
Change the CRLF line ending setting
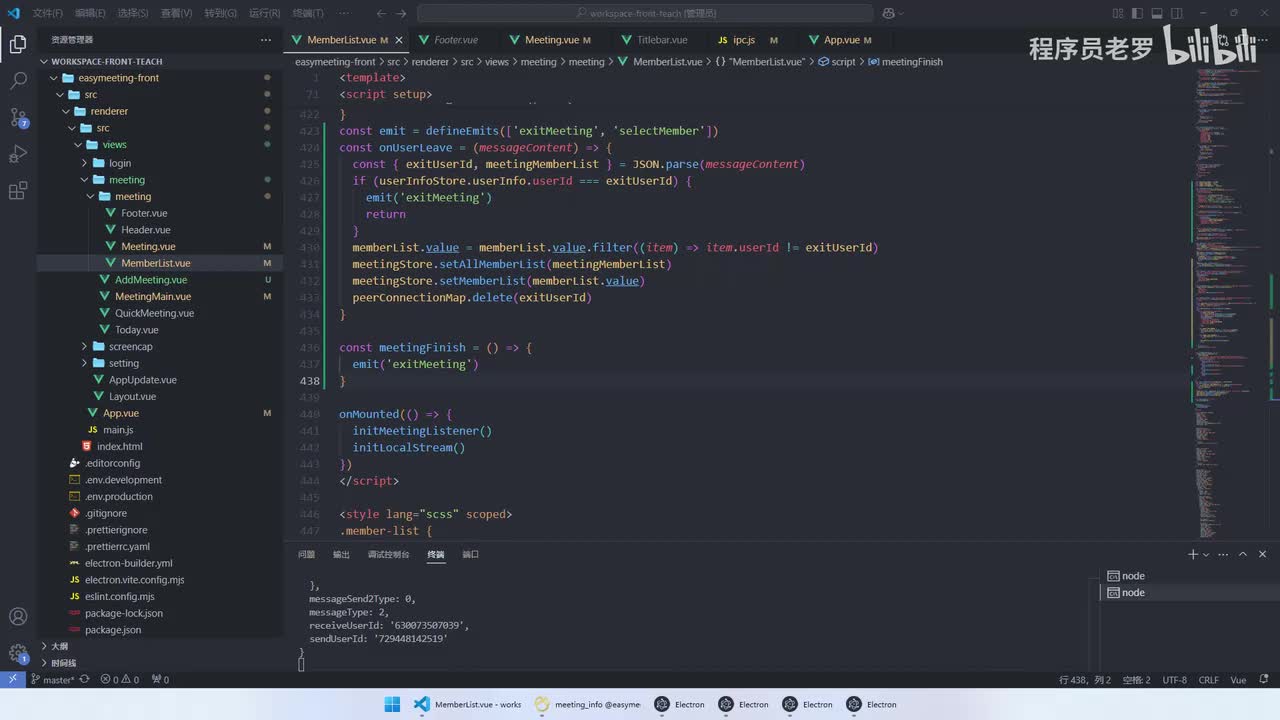point(1208,680)
